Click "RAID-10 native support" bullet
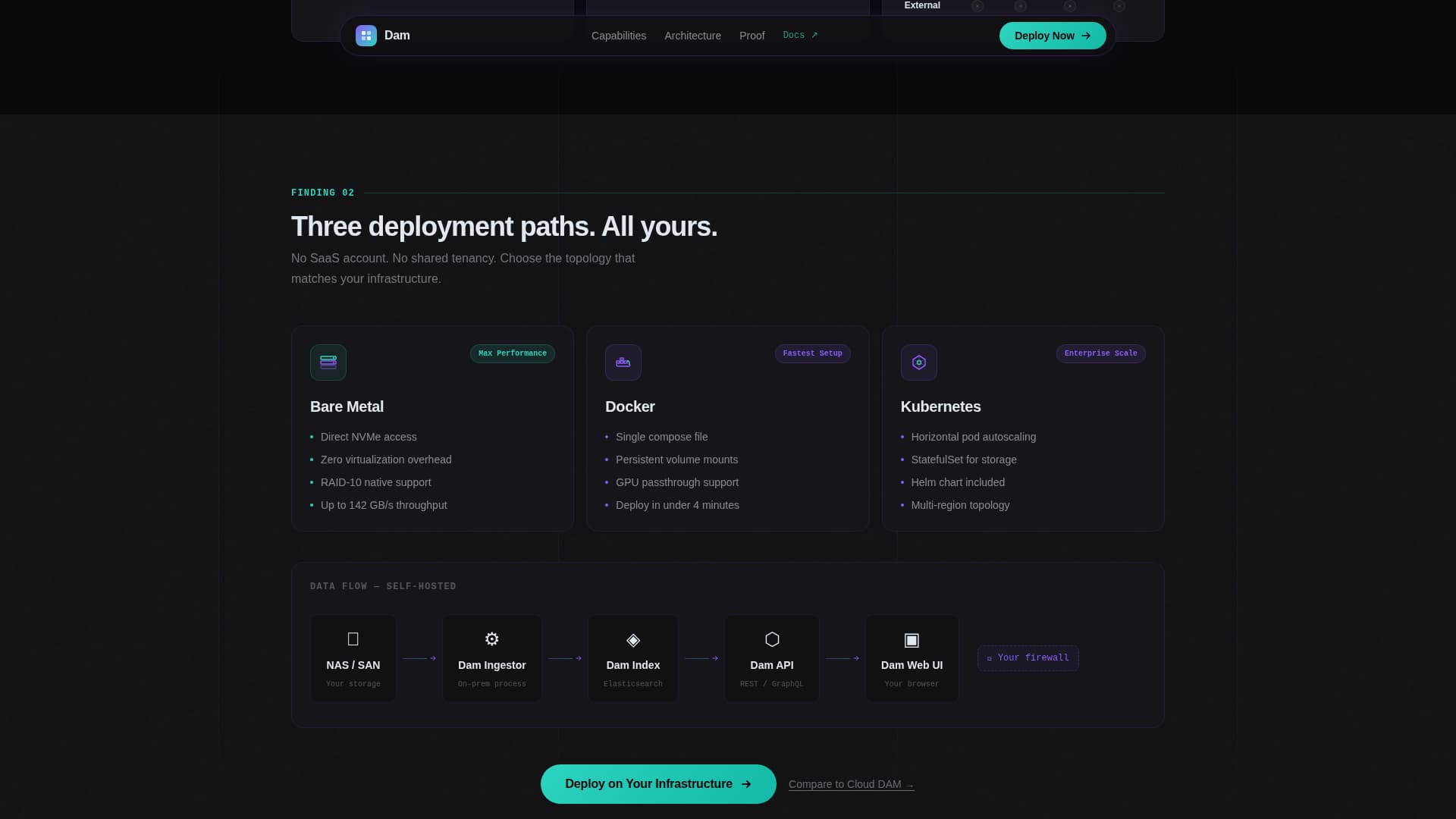 pyautogui.click(x=375, y=482)
